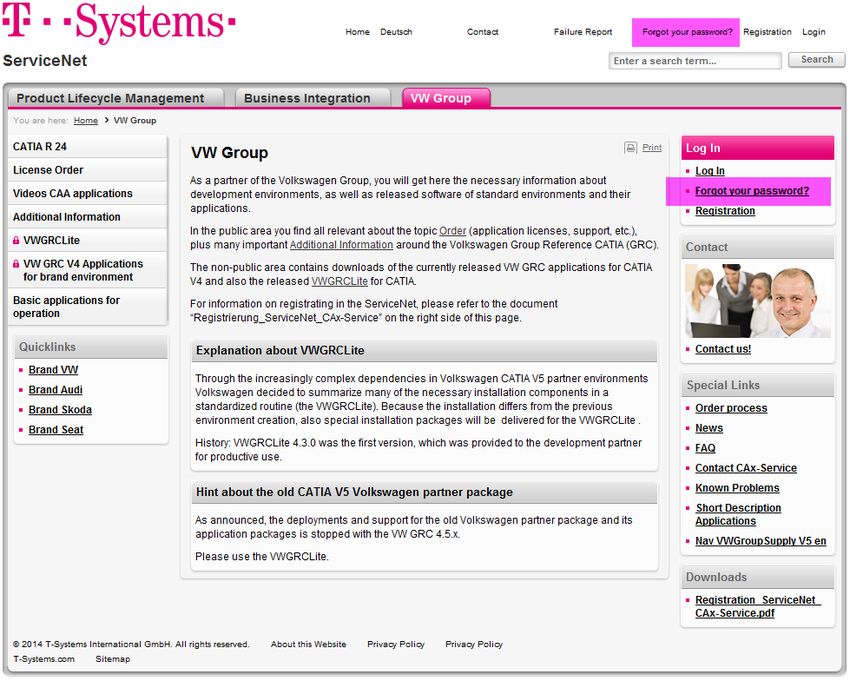Image resolution: width=850 pixels, height=681 pixels.
Task: Open the Sitemap footer link
Action: [113, 659]
